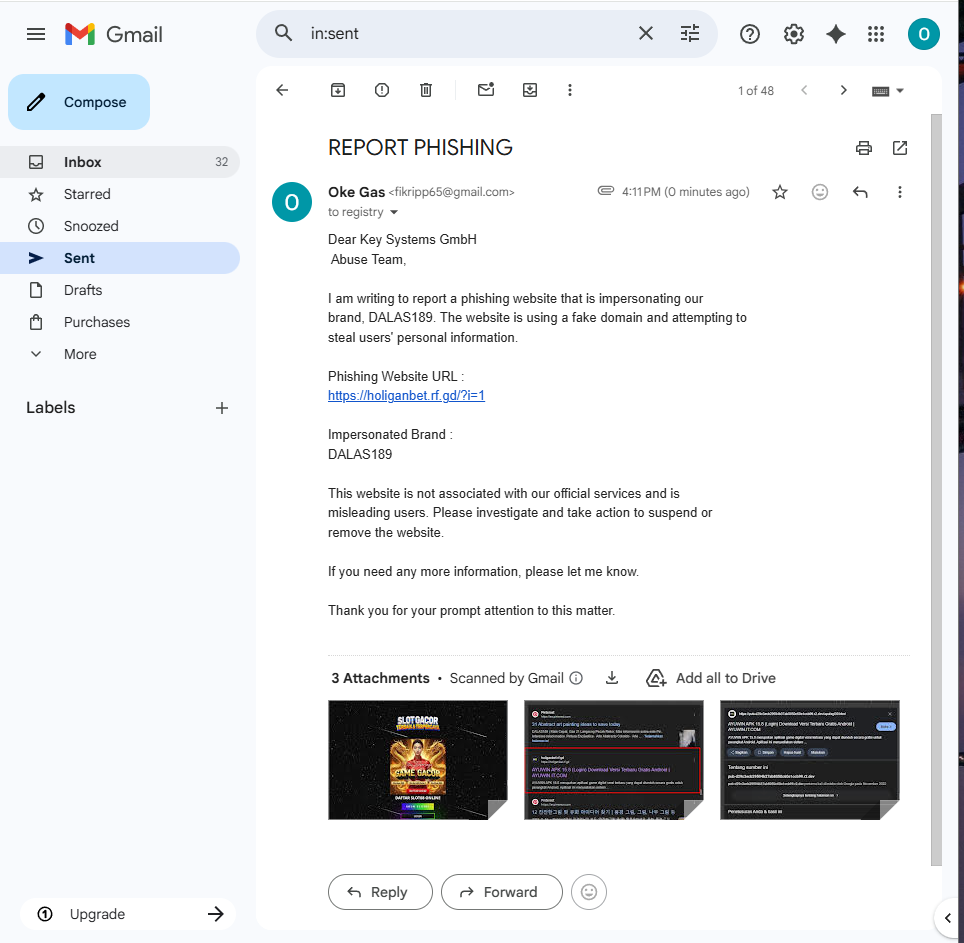Click the sender address fikripp65@gmail.com
The height and width of the screenshot is (943, 964).
click(x=451, y=192)
